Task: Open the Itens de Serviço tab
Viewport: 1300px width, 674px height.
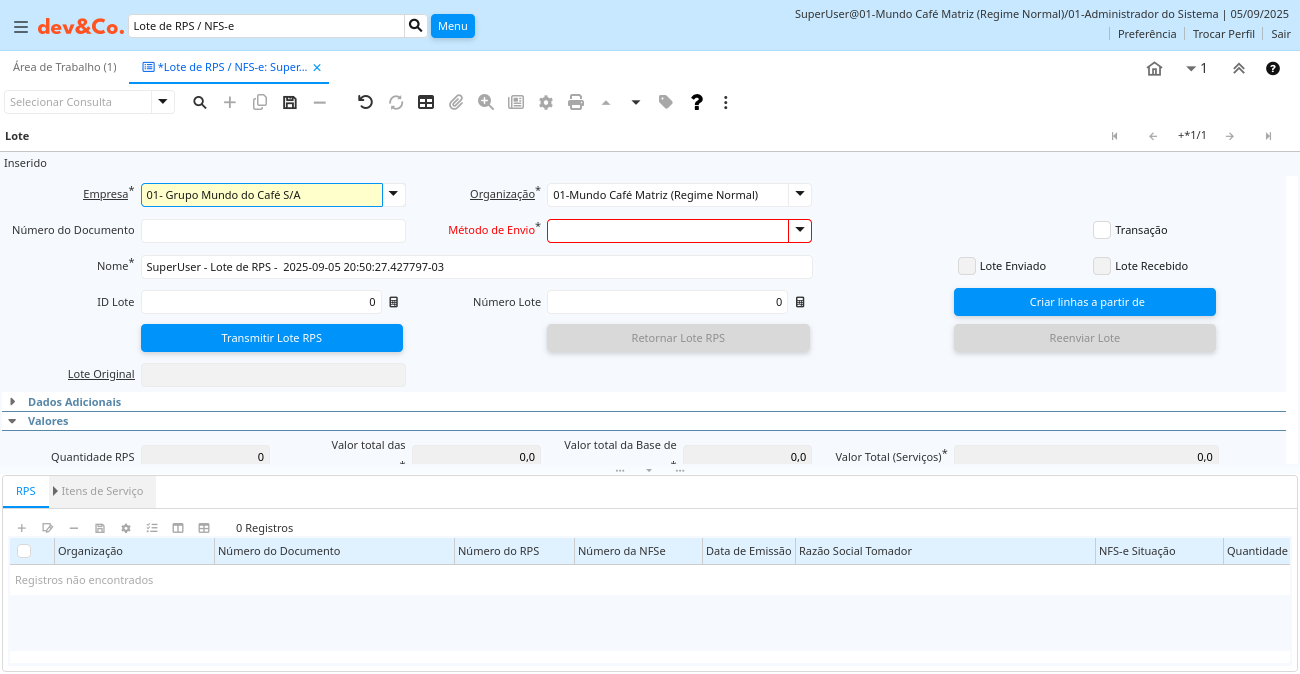Action: tap(101, 491)
